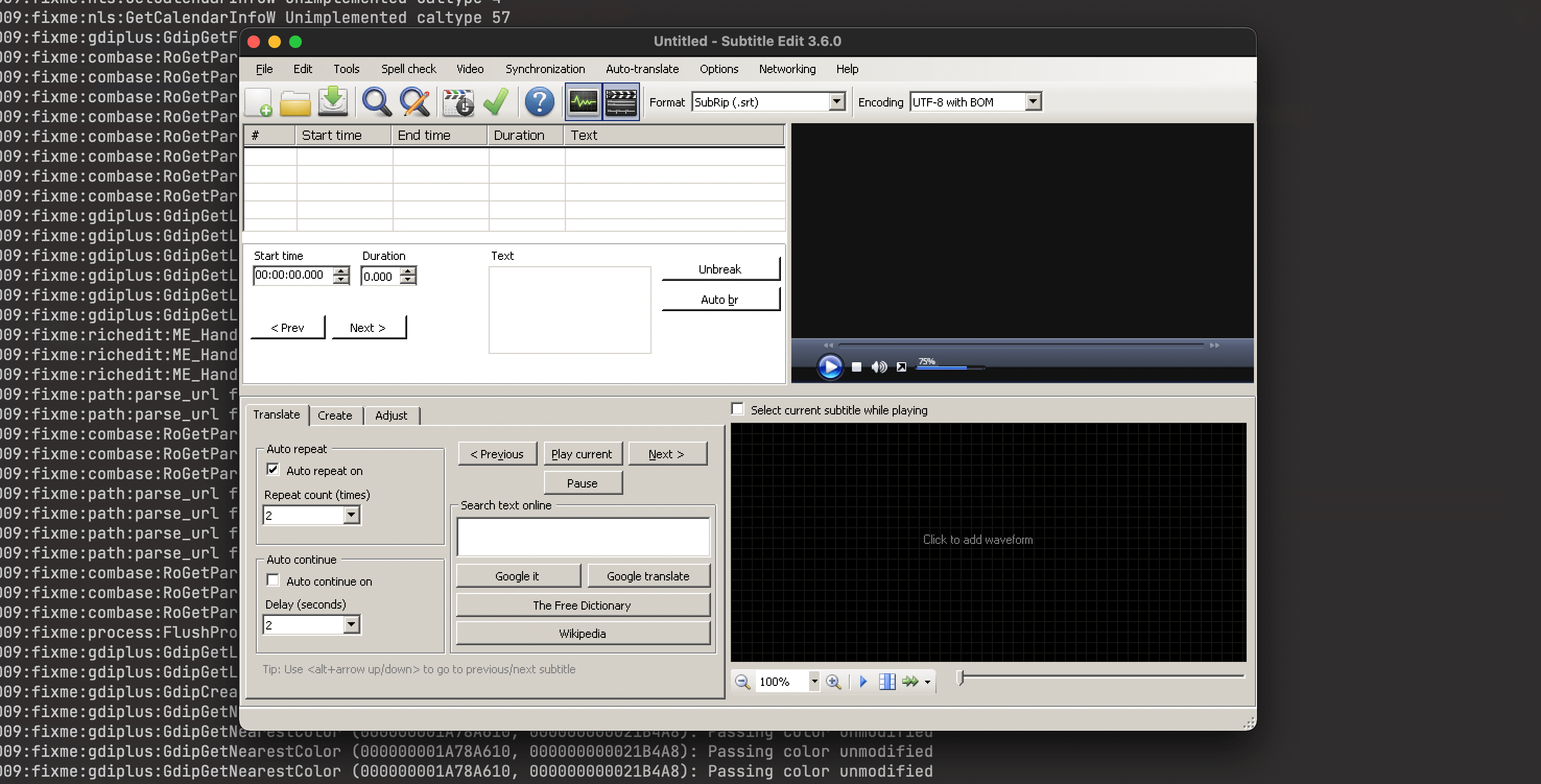This screenshot has width=1541, height=784.
Task: Click the Replace magnifier-pencil icon
Action: pyautogui.click(x=414, y=102)
